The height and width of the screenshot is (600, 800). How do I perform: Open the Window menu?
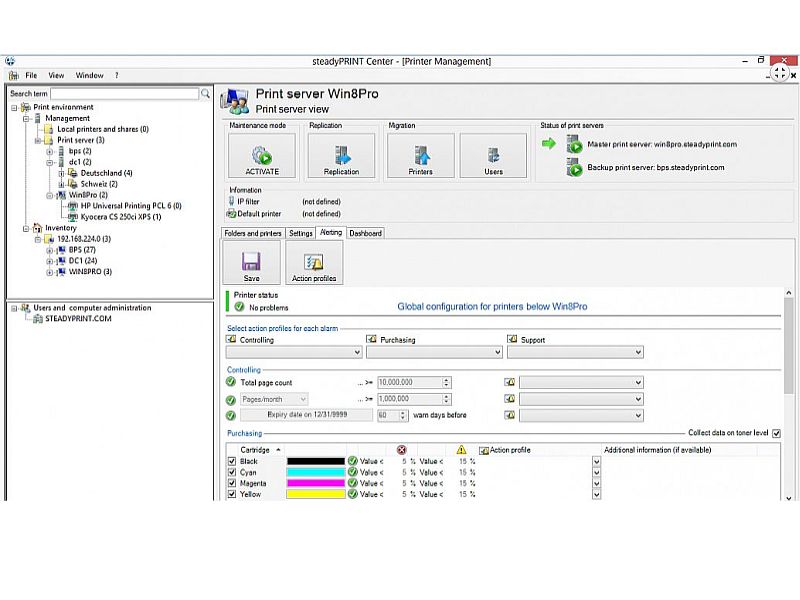(89, 76)
